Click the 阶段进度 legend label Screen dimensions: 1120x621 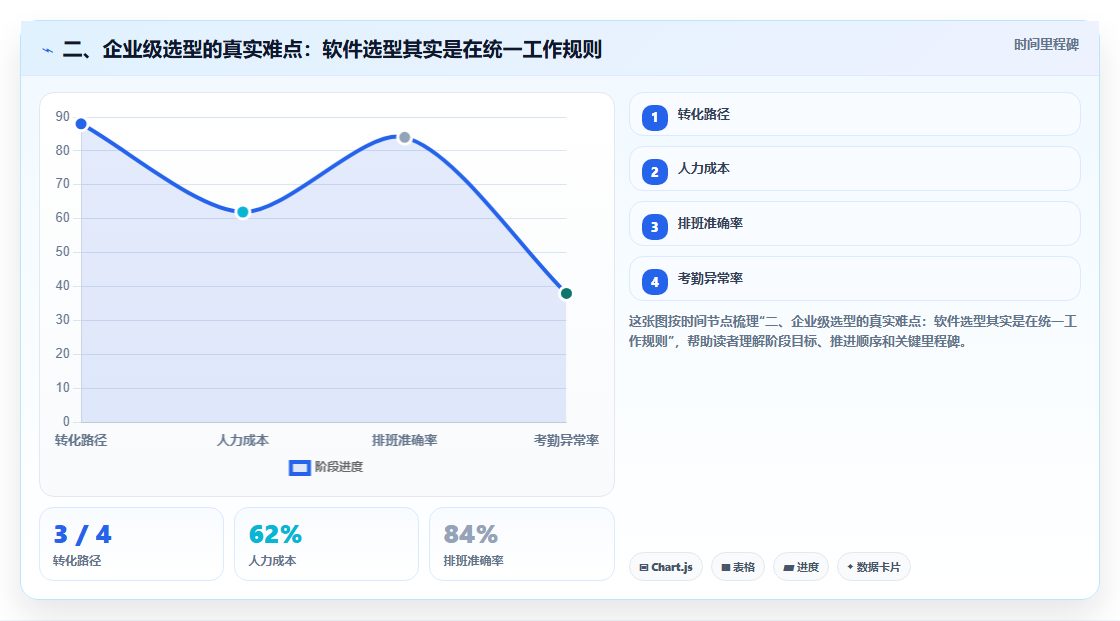(339, 467)
